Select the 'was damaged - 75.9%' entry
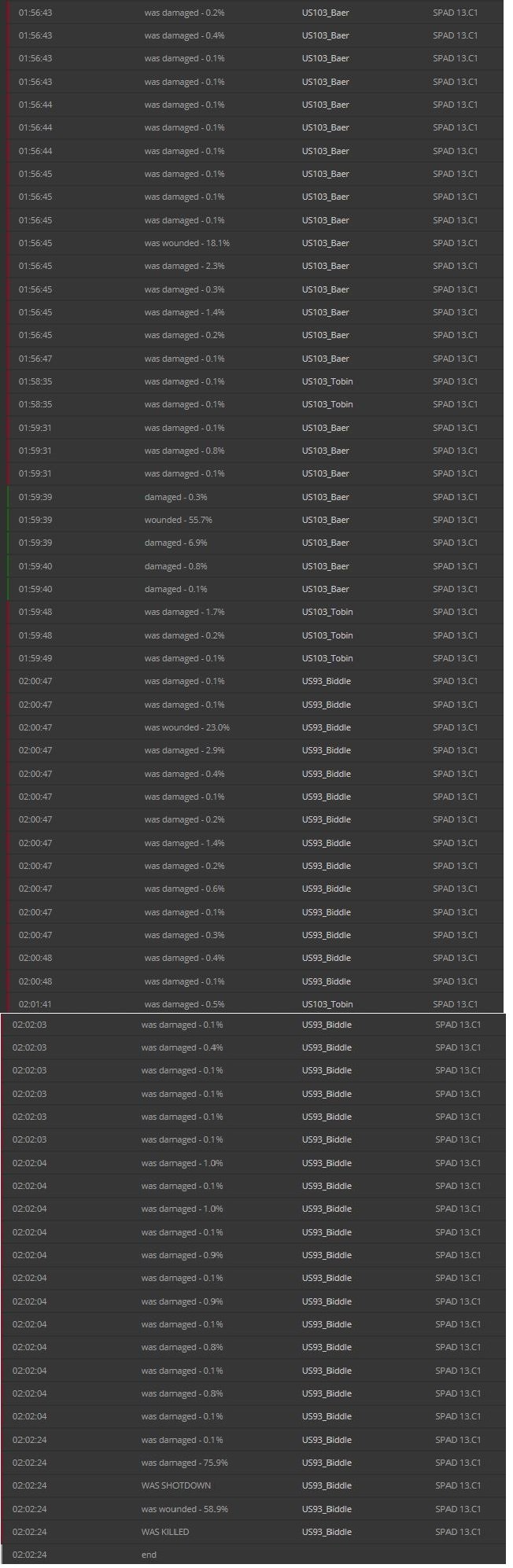The height and width of the screenshot is (1568, 513). point(253,1463)
